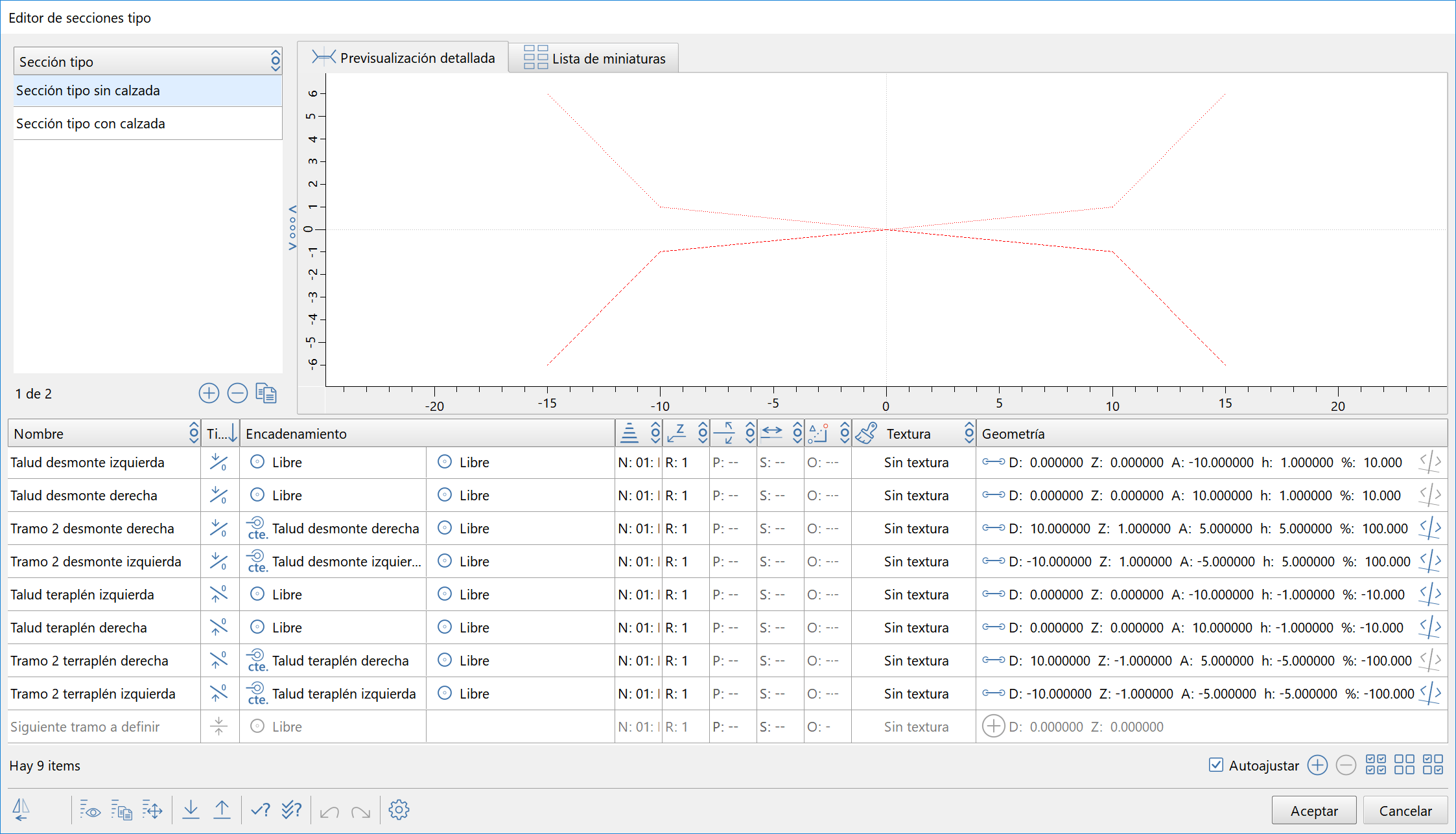This screenshot has height=834, width=1456.
Task: Click the deselect all items empty-grid icon
Action: 1404,765
